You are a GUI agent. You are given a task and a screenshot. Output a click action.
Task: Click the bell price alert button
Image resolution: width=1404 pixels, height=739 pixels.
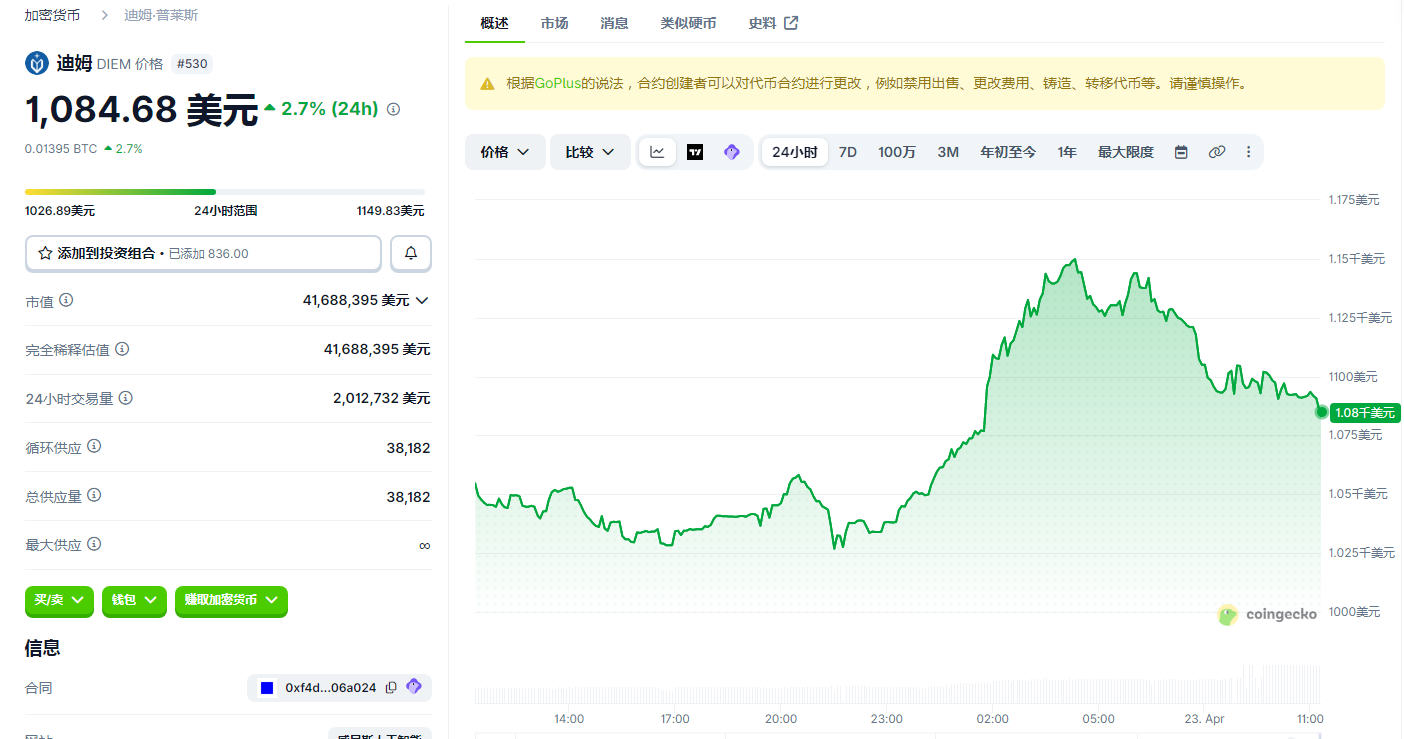[411, 254]
